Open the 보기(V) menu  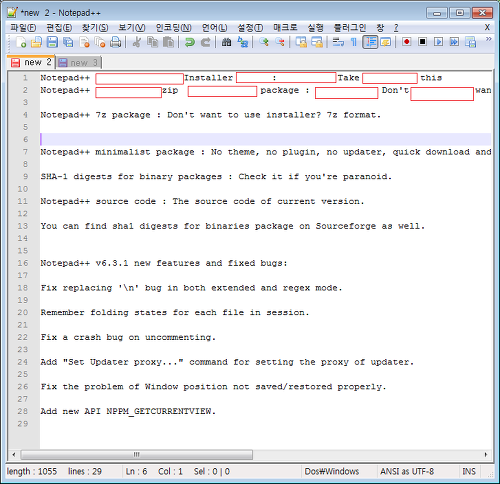[x=132, y=28]
